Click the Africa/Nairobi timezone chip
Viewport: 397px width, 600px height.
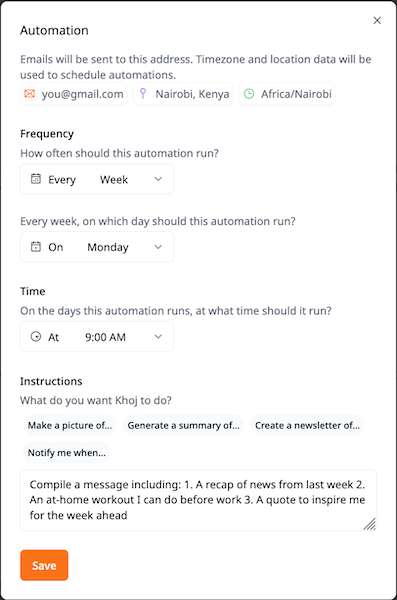click(x=287, y=94)
